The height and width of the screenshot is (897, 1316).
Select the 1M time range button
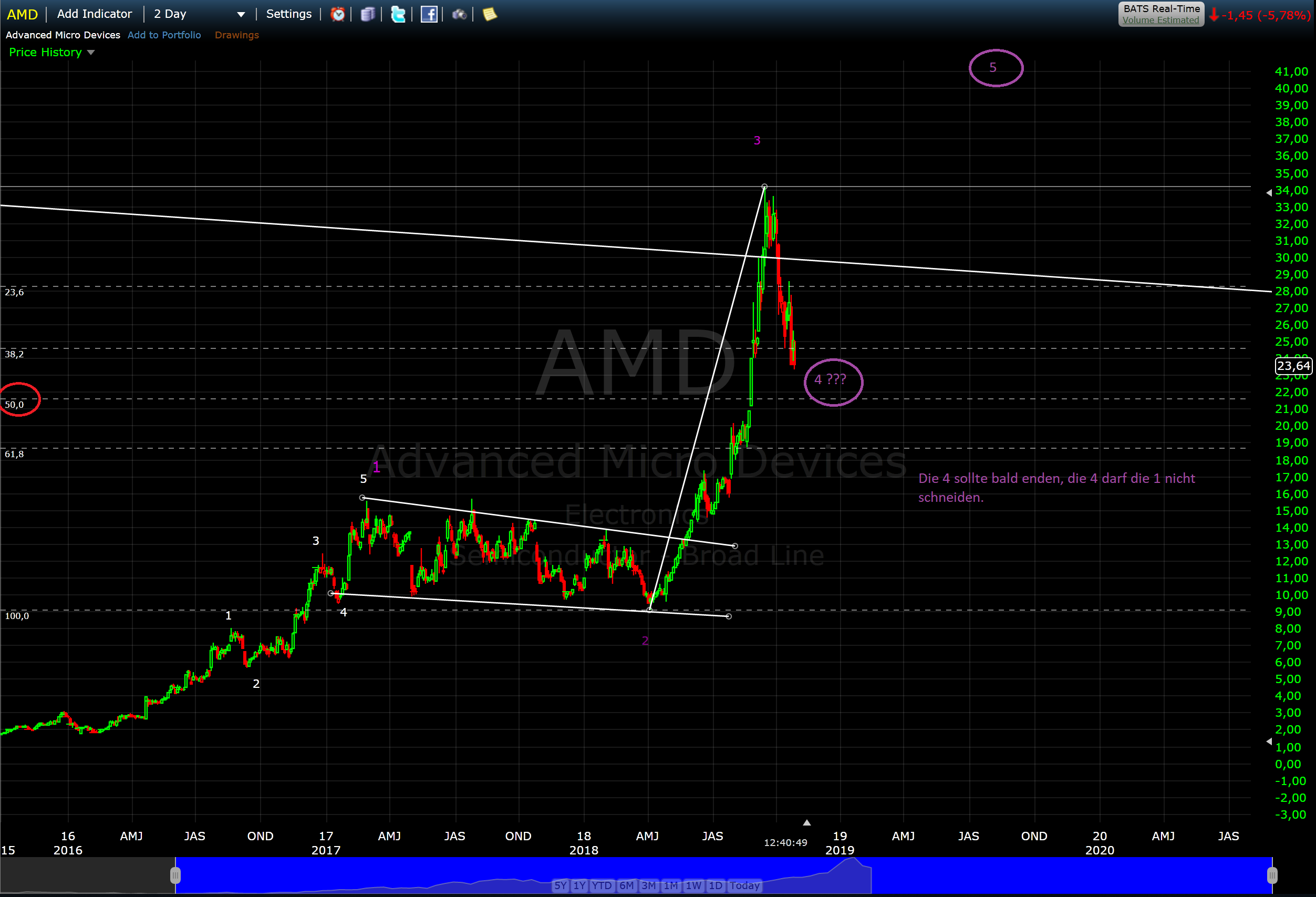tap(670, 885)
